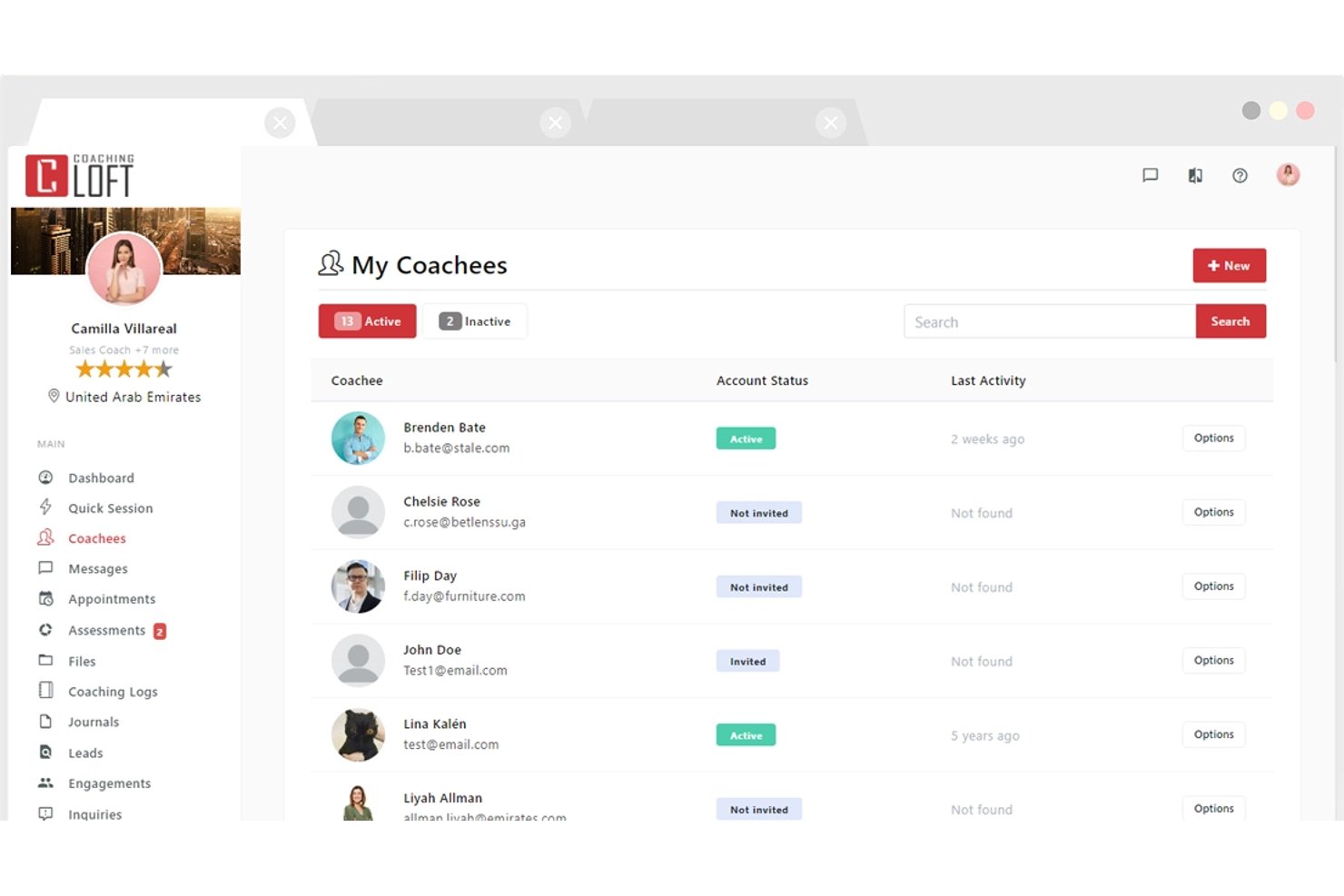
Task: Open Inquiries in the sidebar
Action: pyautogui.click(x=94, y=813)
